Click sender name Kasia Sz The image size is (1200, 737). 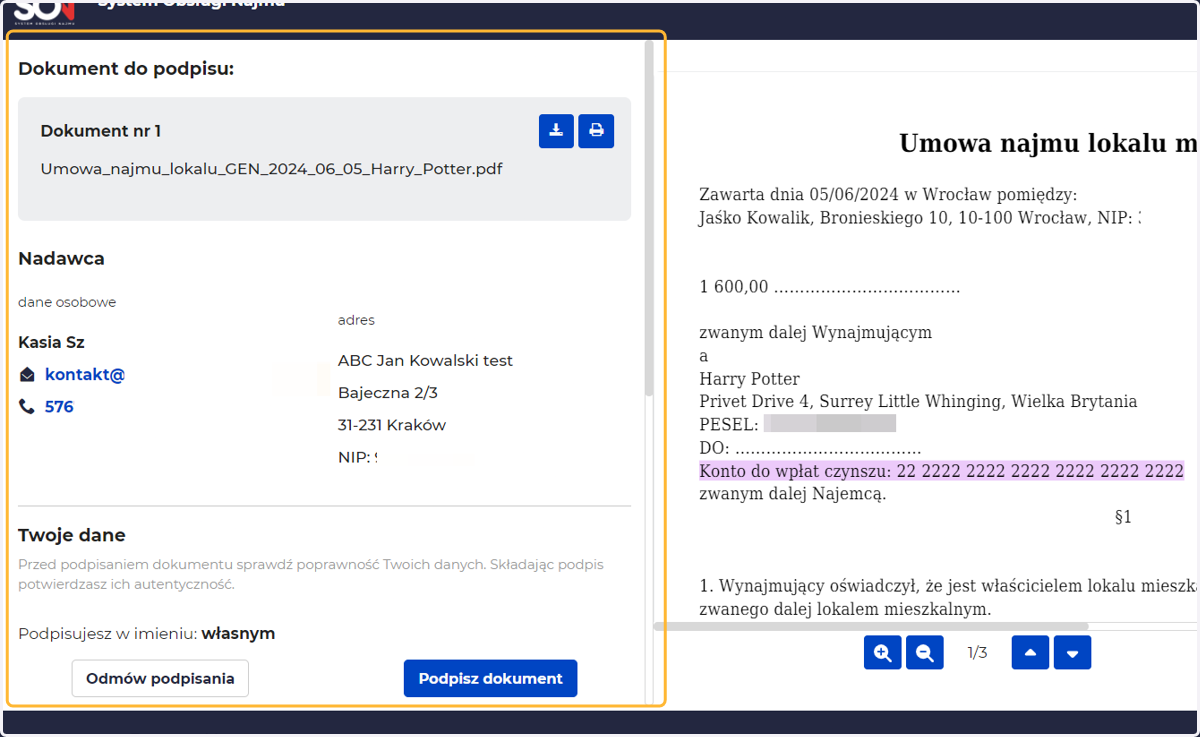51,342
